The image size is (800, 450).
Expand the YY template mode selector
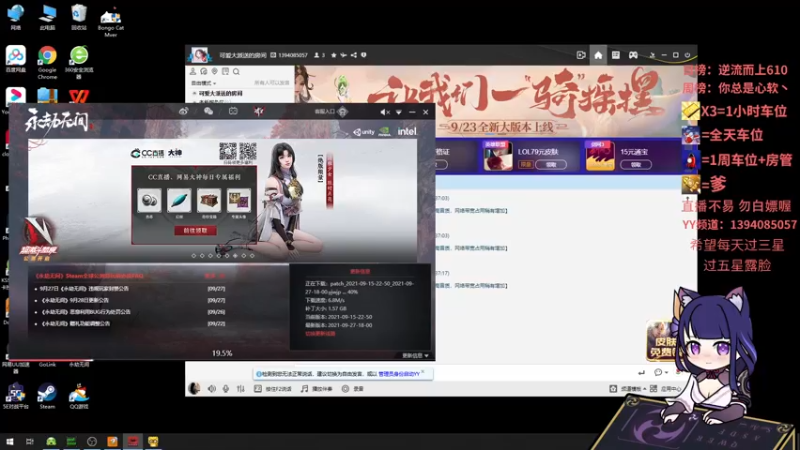630,389
